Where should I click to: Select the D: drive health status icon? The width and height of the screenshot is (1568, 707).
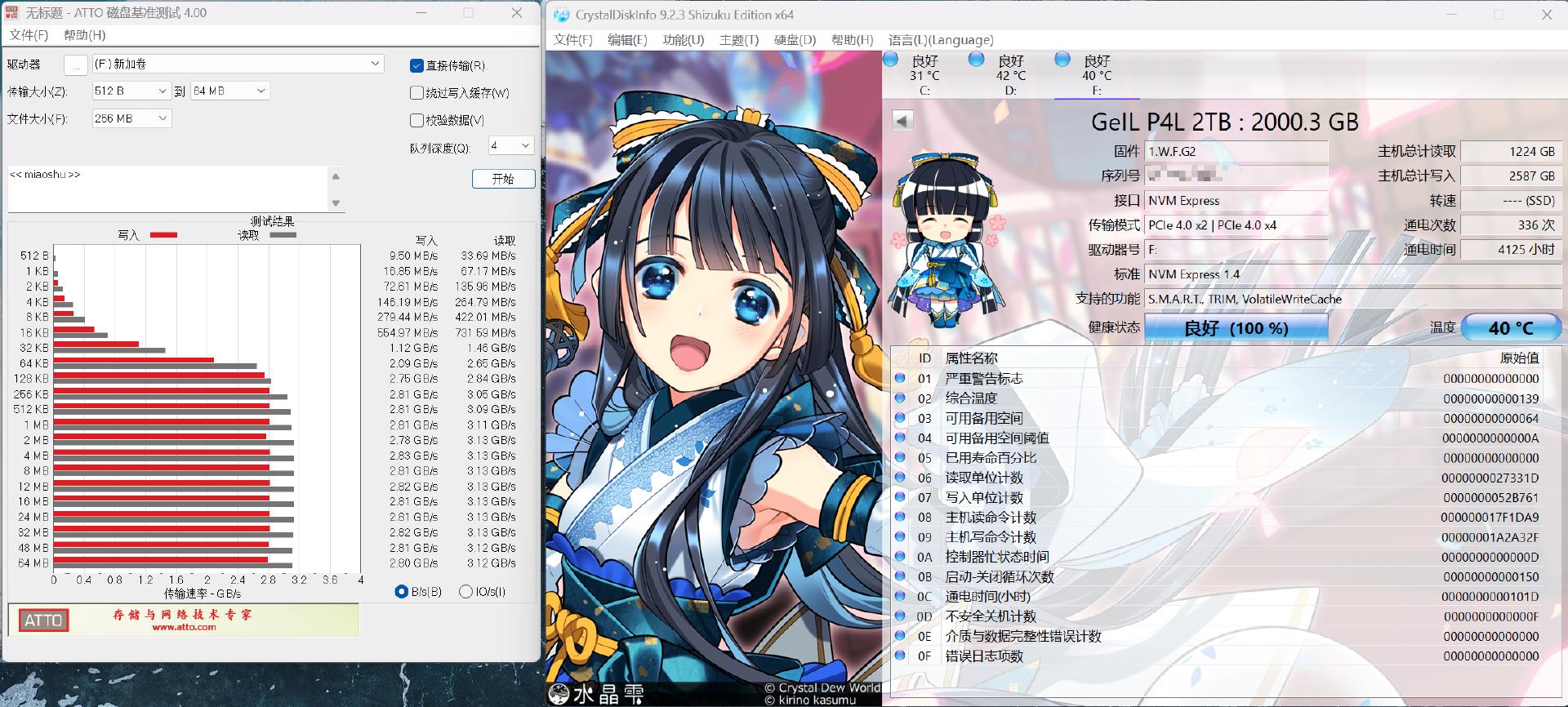tap(976, 59)
